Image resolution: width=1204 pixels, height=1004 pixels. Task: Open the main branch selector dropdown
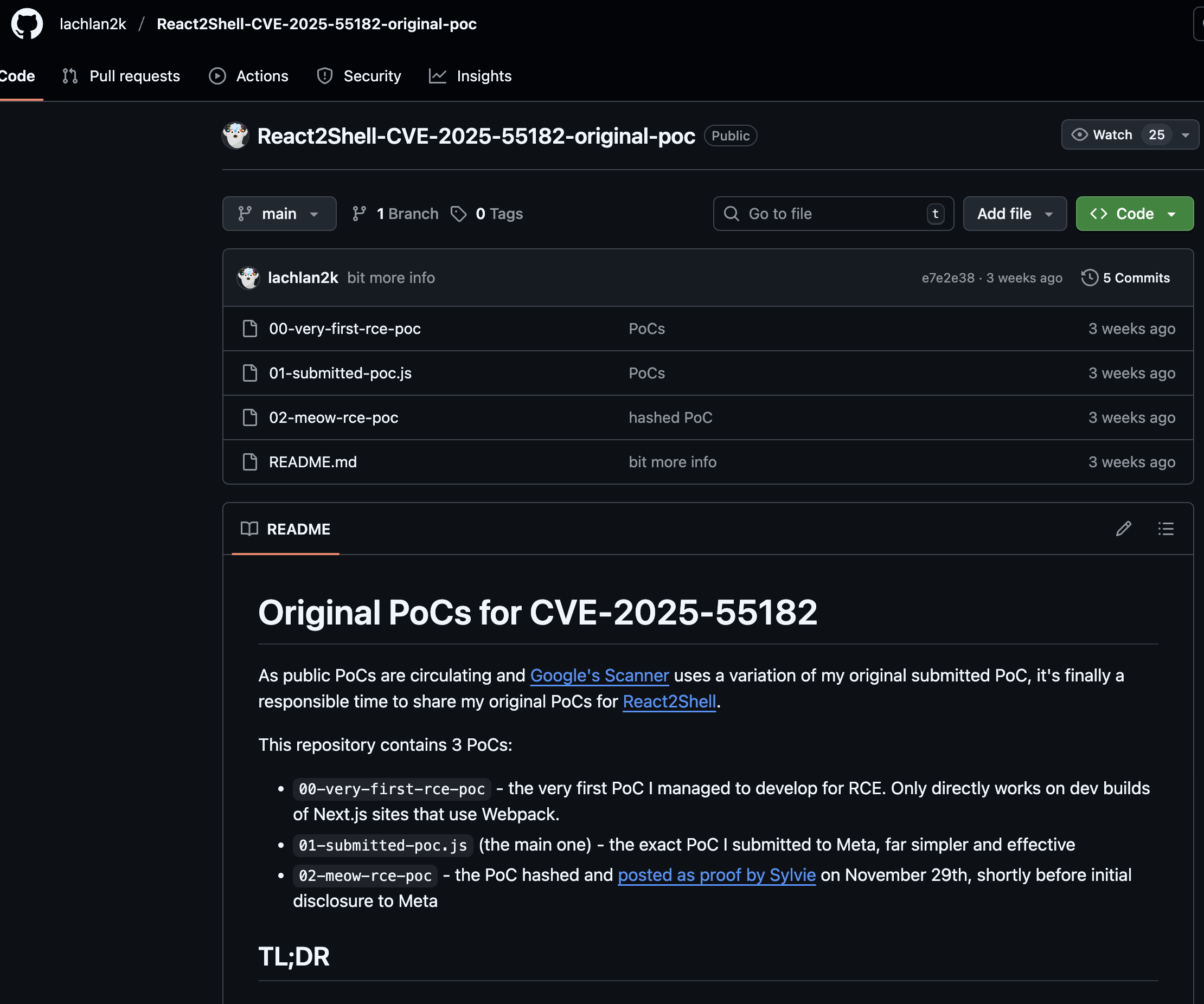pos(279,214)
